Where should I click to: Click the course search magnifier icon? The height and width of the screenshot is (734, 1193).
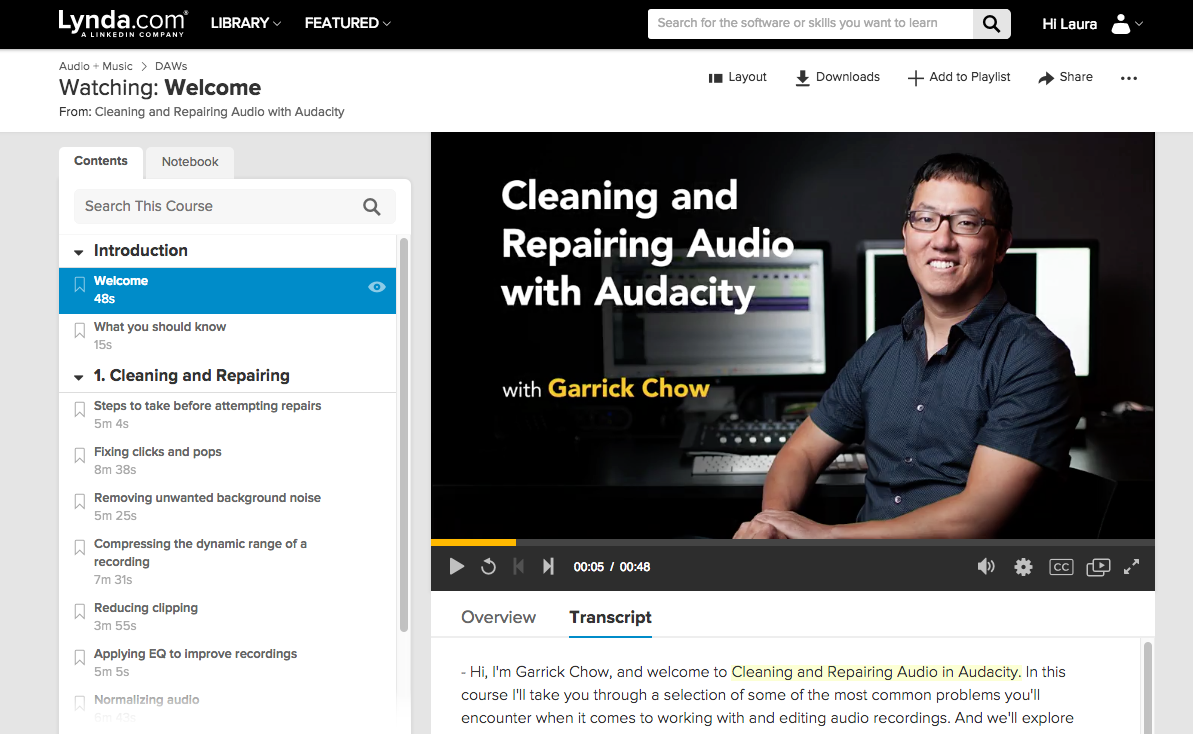pyautogui.click(x=371, y=207)
